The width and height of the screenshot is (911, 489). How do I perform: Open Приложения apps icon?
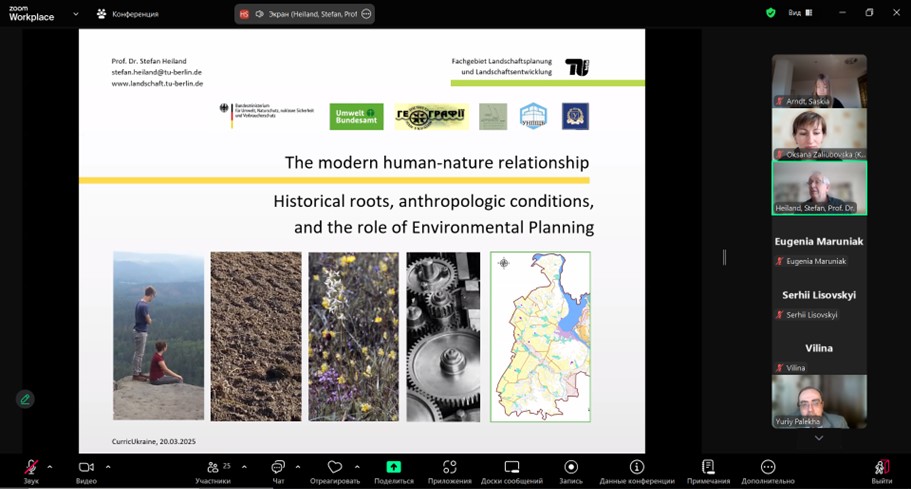pyautogui.click(x=449, y=468)
